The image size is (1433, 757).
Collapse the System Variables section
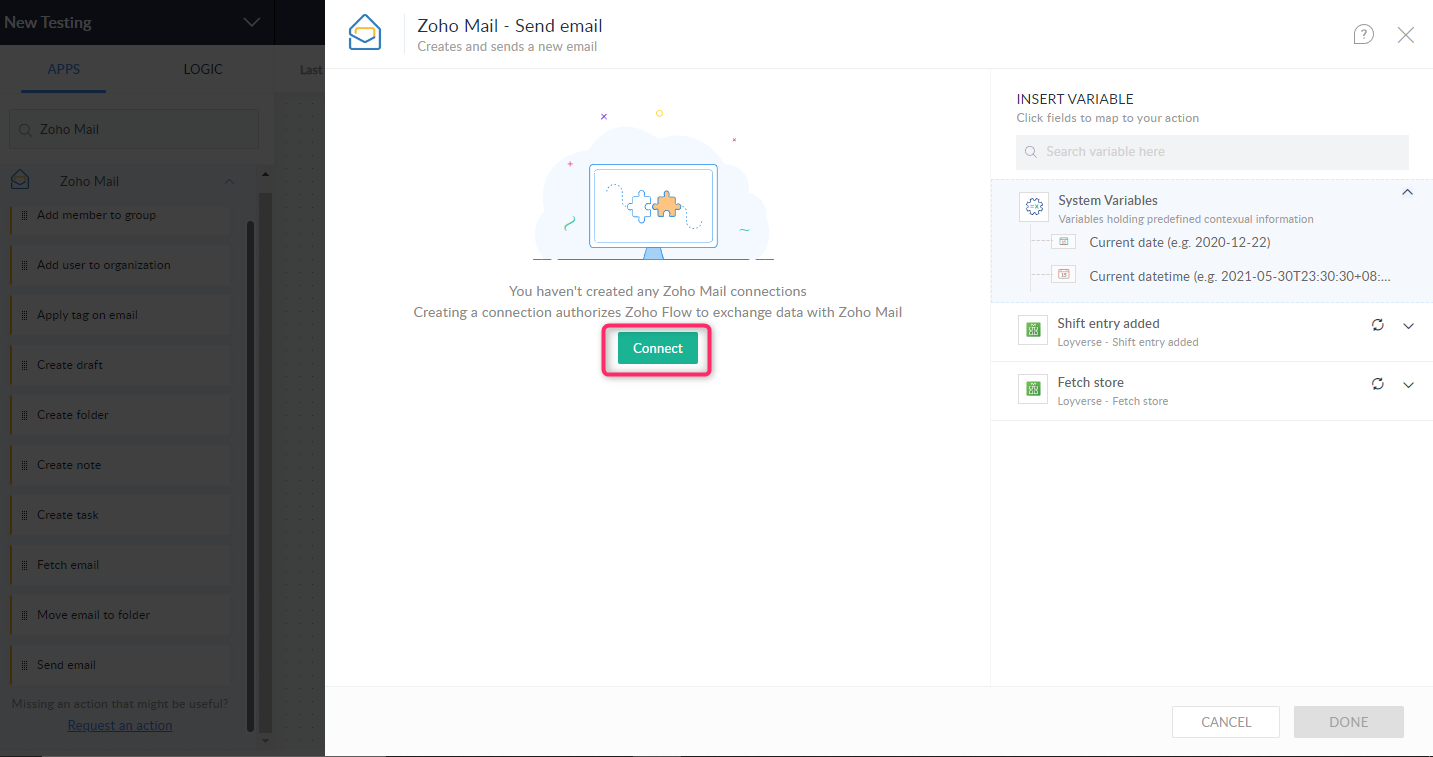(x=1407, y=192)
